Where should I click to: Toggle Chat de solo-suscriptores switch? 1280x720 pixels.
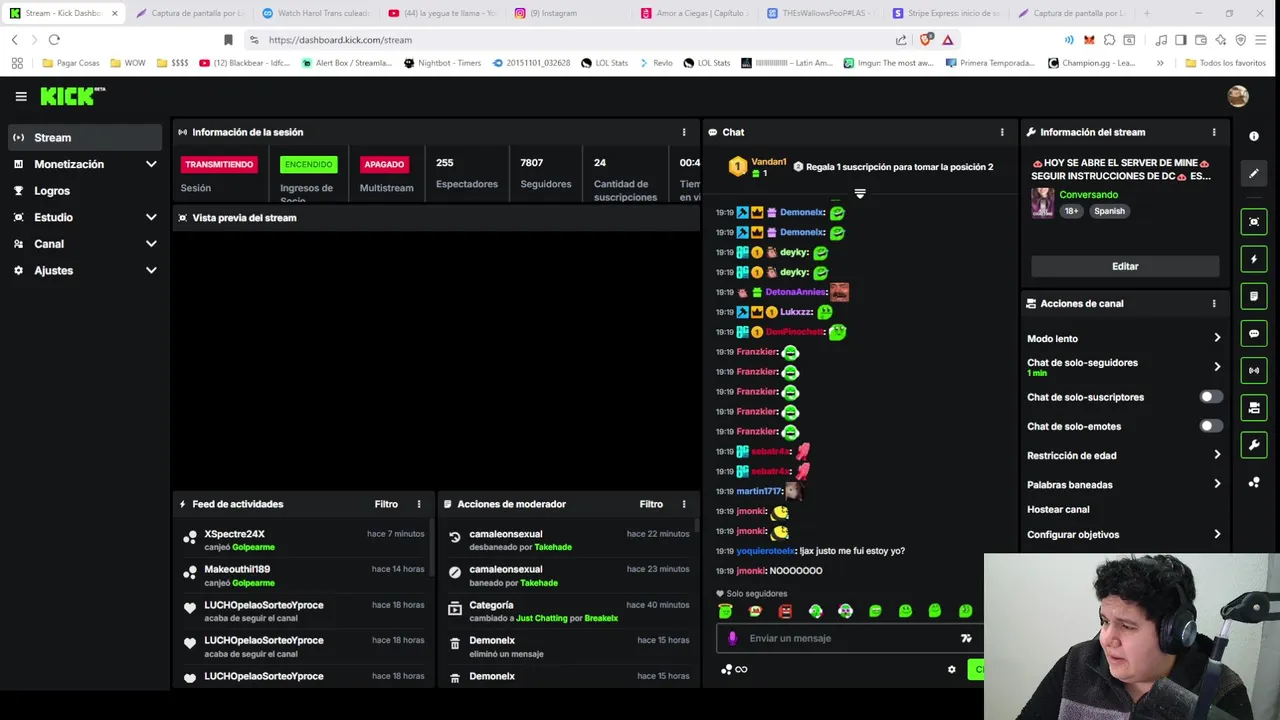coord(1210,397)
